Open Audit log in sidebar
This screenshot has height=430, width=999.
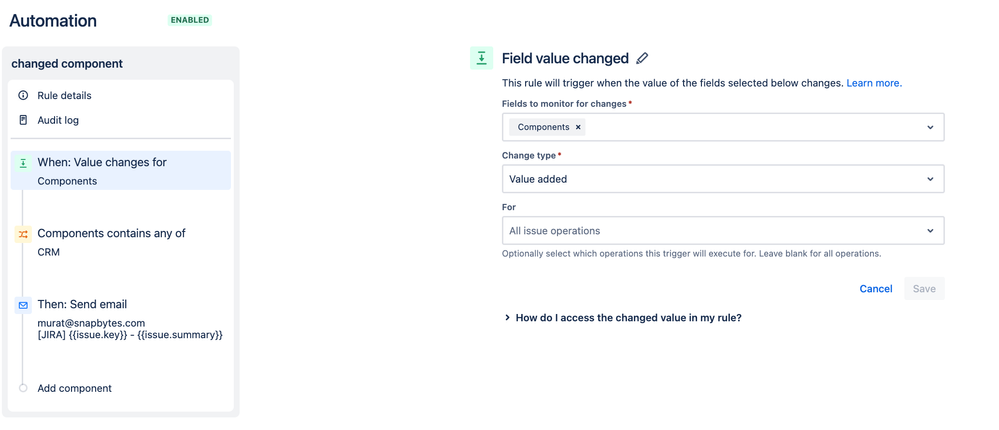[58, 120]
